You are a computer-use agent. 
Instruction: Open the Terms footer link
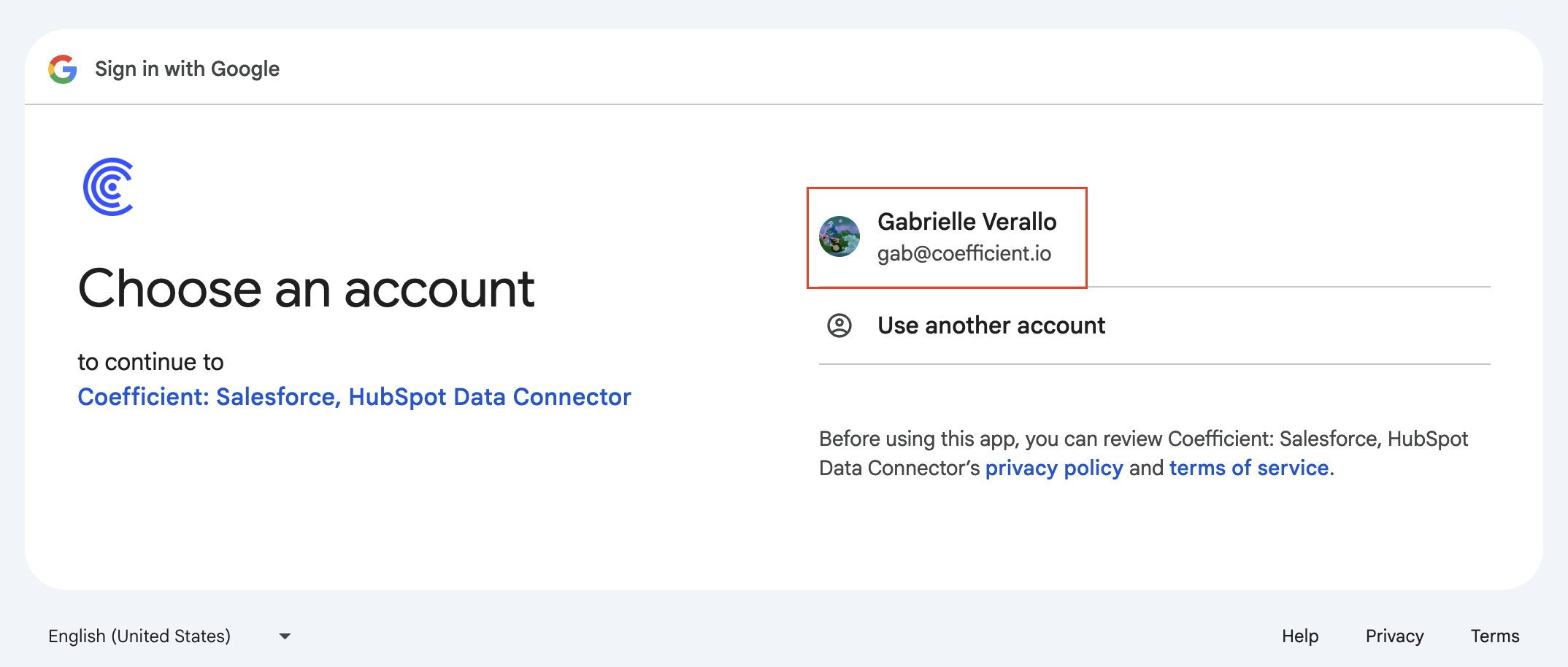tap(1494, 636)
